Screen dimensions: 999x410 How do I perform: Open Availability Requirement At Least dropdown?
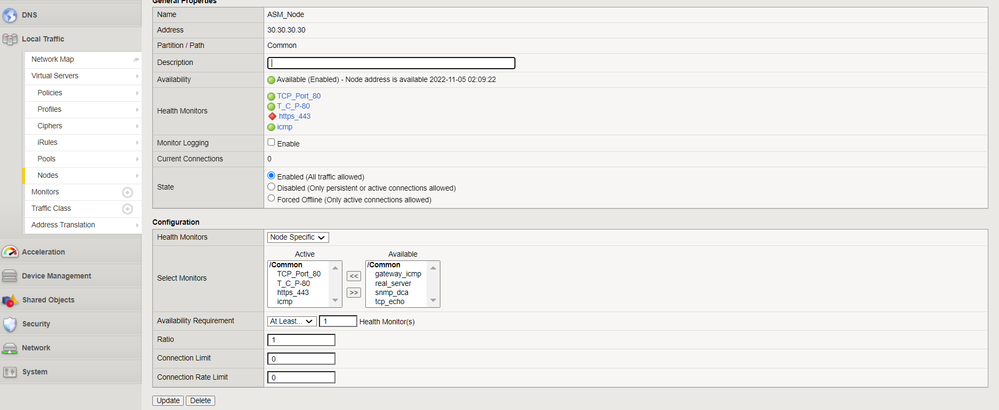(x=291, y=322)
